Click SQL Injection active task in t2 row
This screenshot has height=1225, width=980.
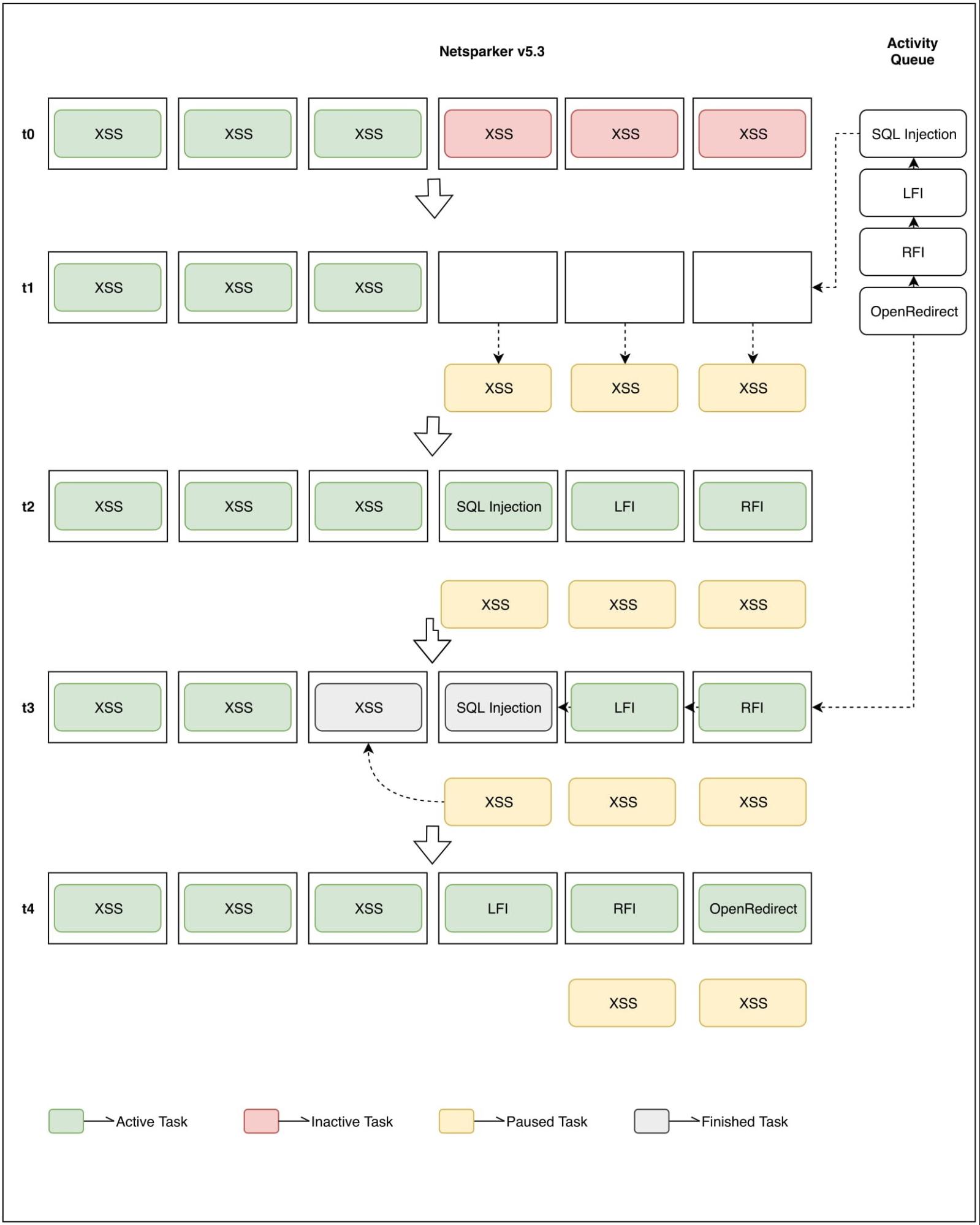point(498,506)
